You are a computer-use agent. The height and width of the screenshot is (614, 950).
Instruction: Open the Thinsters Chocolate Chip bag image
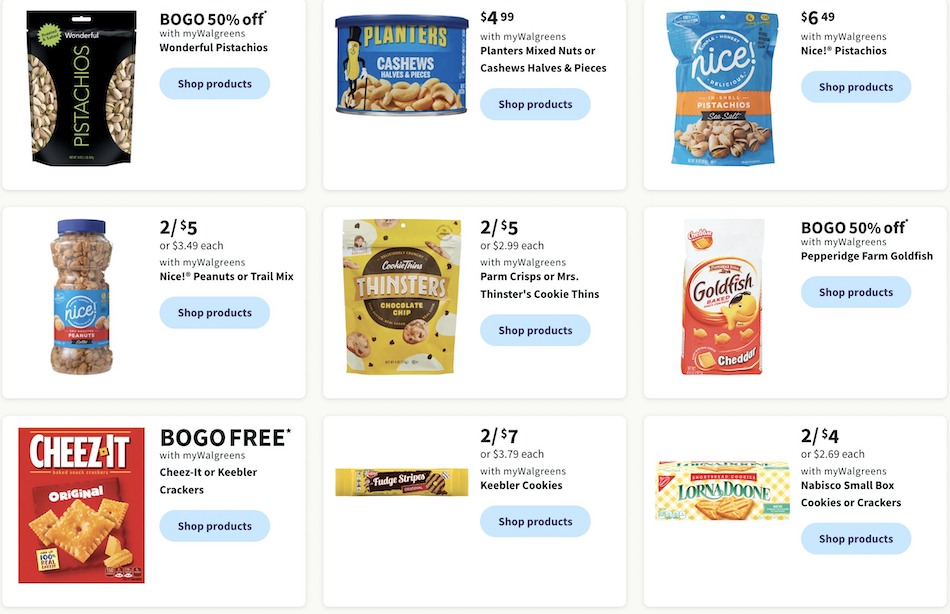point(402,296)
